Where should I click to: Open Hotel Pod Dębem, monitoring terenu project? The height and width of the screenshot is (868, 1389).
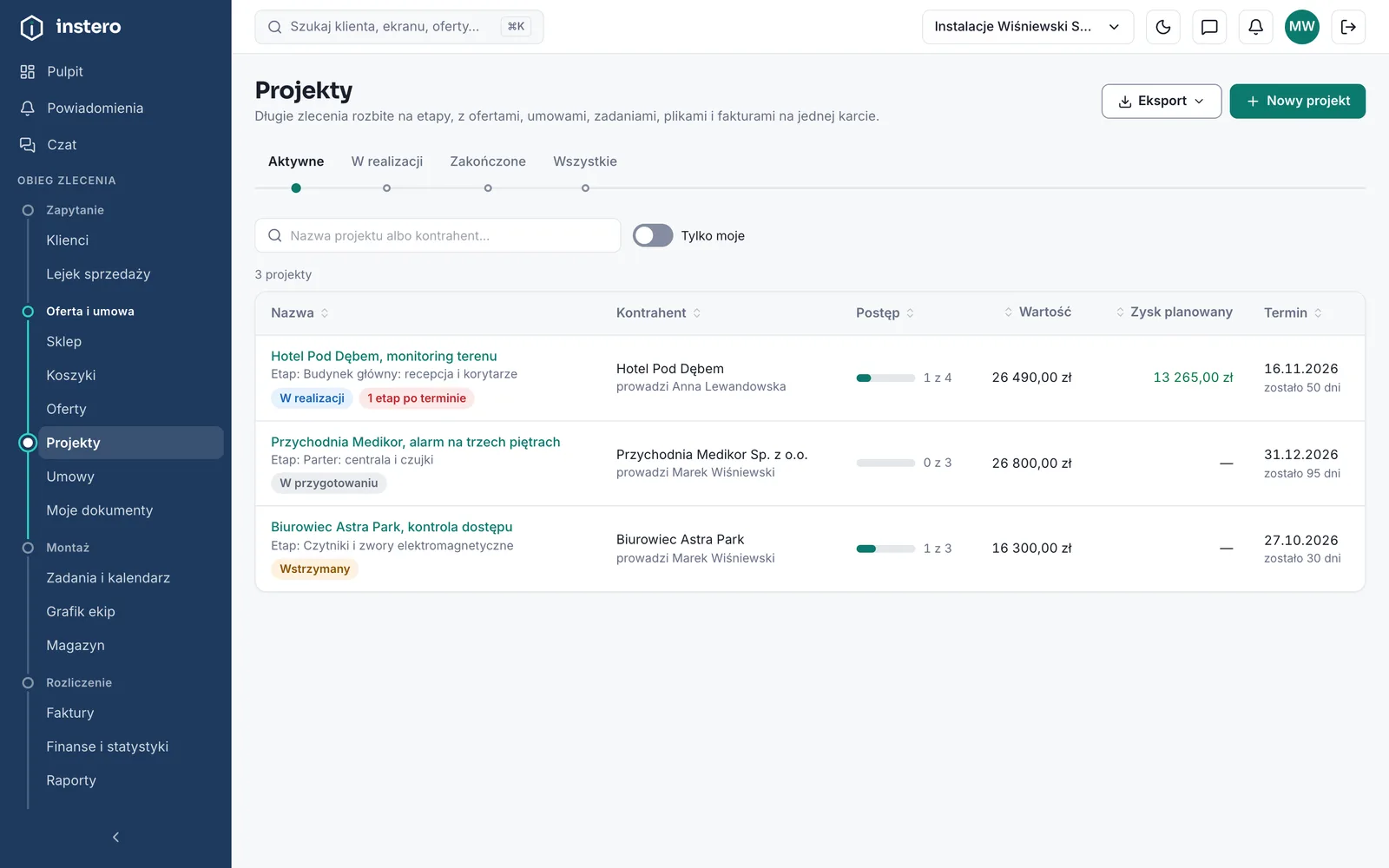(x=384, y=356)
